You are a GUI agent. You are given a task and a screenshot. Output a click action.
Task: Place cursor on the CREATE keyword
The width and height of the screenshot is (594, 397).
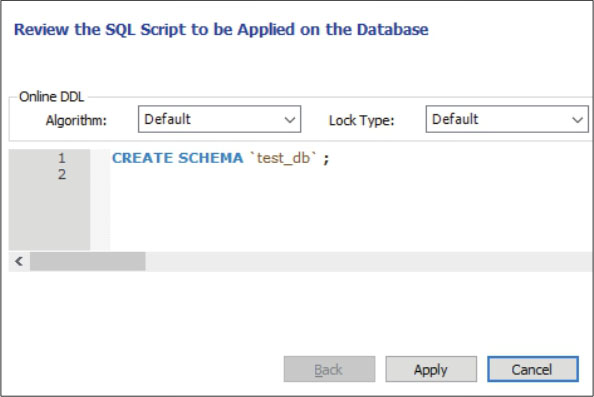pyautogui.click(x=142, y=158)
